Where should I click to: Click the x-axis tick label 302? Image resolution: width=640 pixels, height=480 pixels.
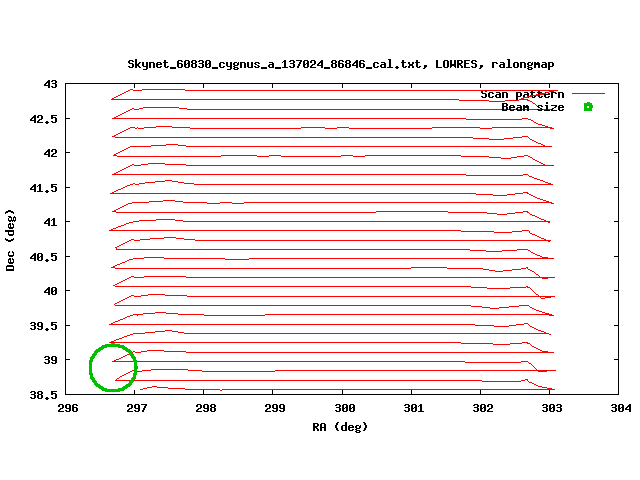483,408
